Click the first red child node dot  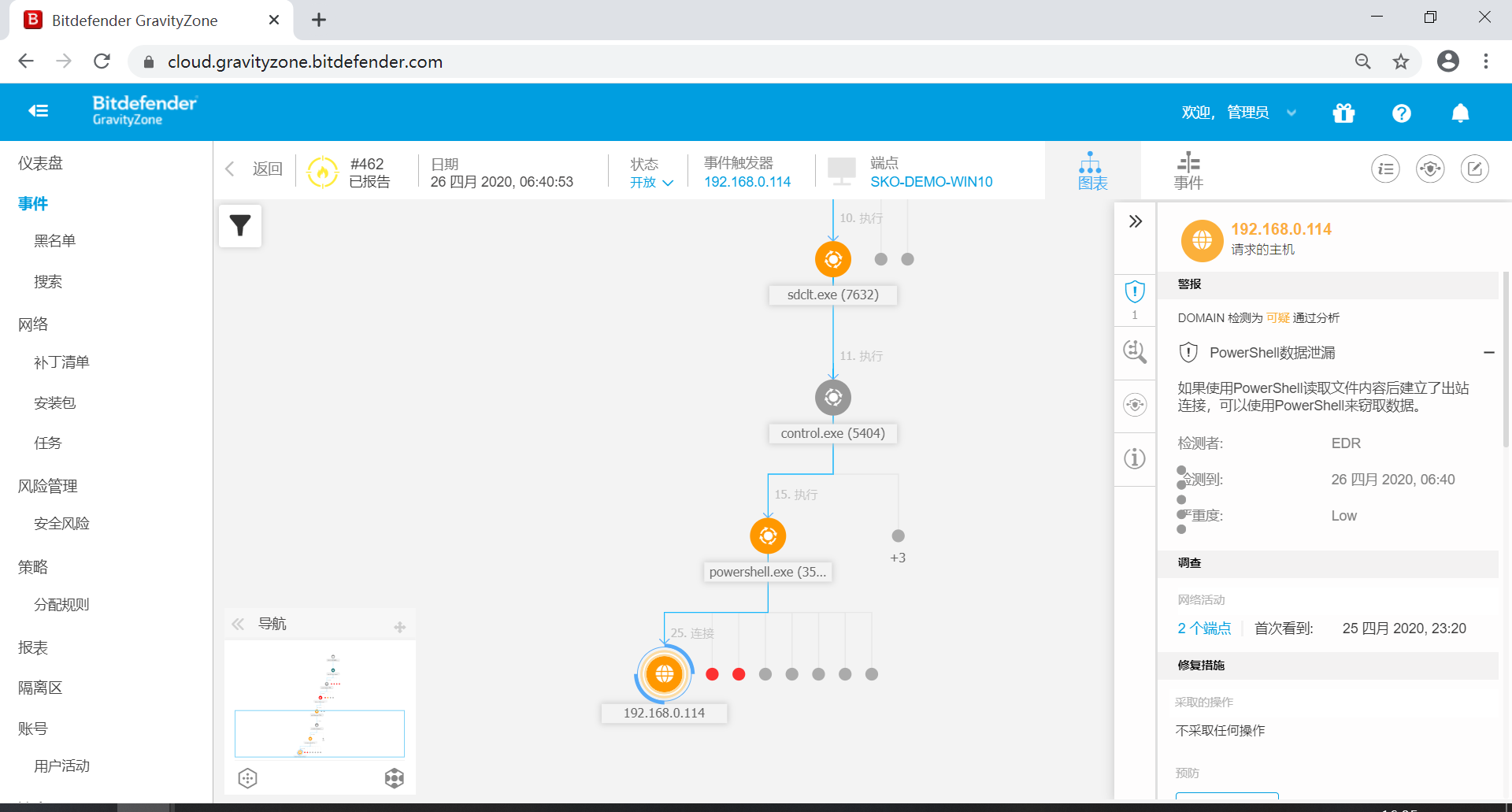713,674
